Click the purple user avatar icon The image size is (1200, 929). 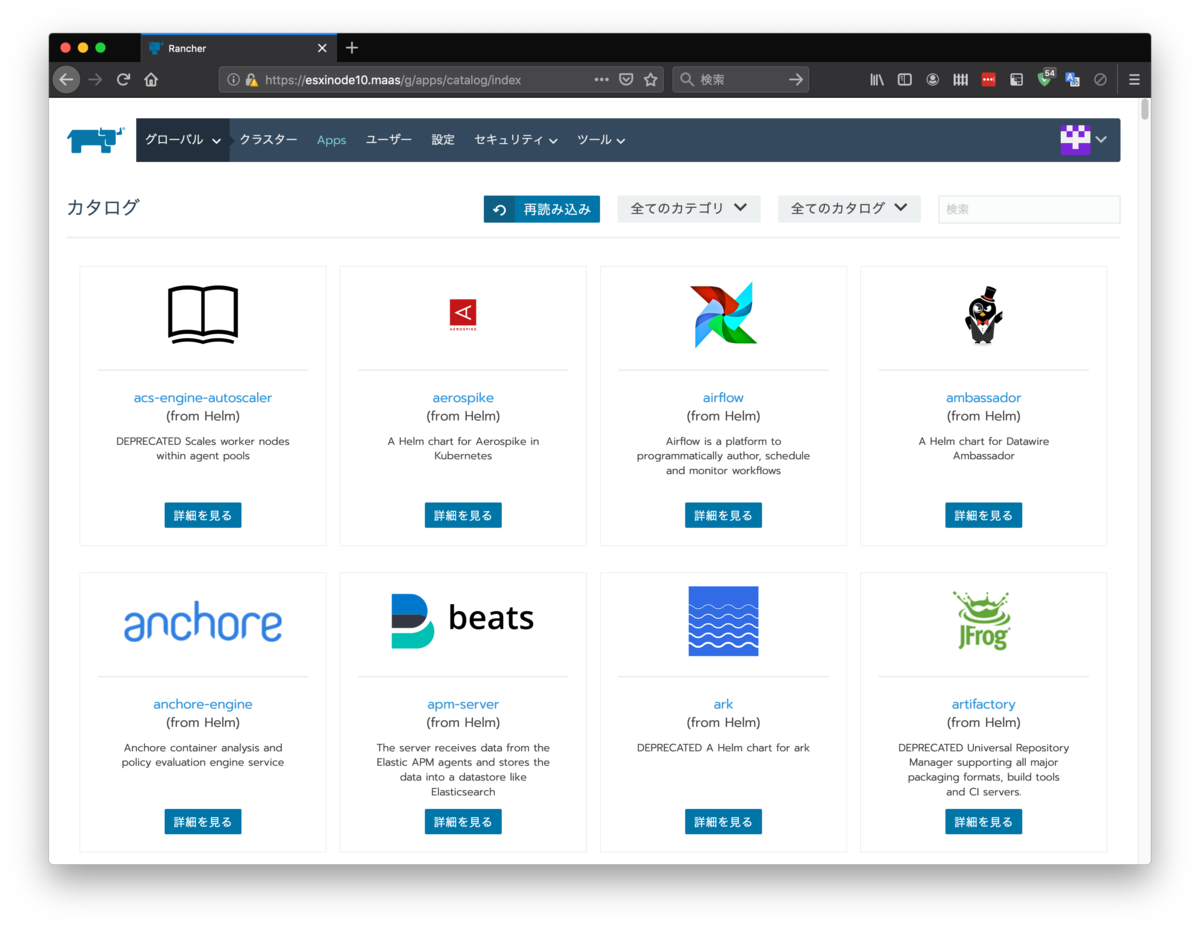click(x=1075, y=140)
